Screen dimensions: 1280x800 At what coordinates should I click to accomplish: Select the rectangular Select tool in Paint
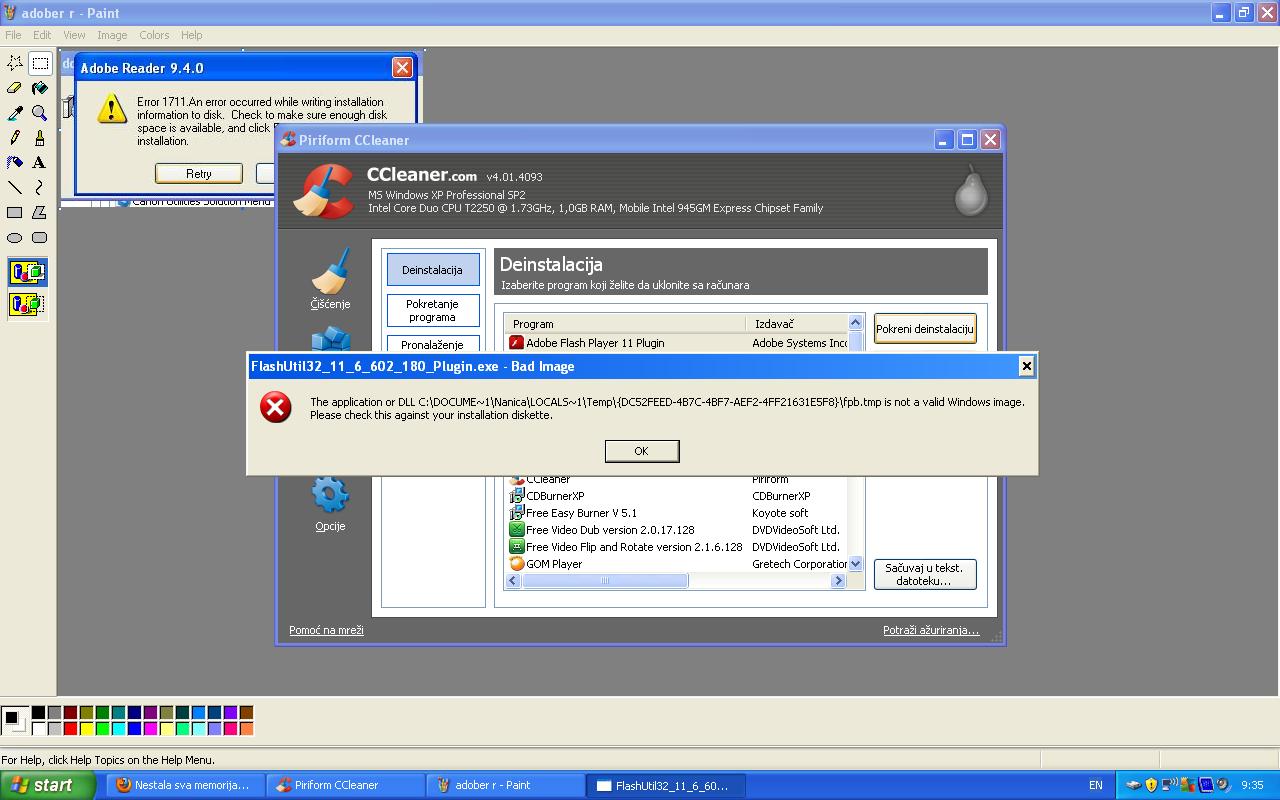[40, 63]
